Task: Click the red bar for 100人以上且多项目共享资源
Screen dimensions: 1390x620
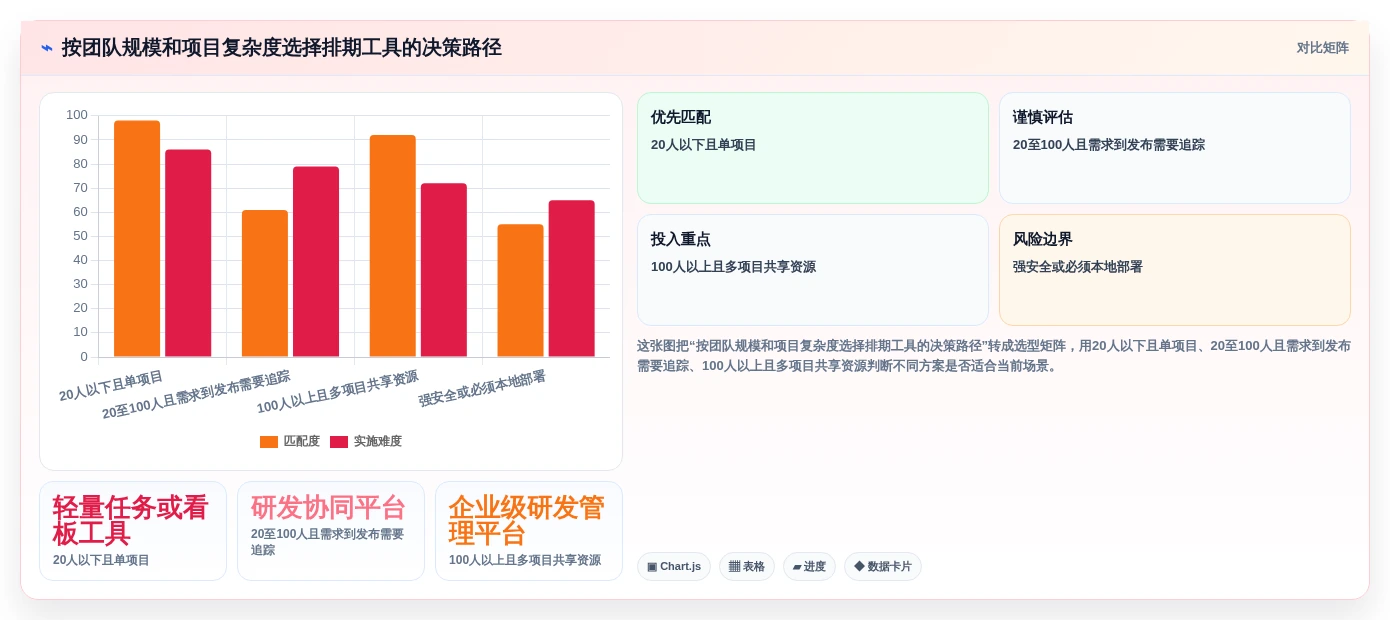Action: pyautogui.click(x=444, y=270)
